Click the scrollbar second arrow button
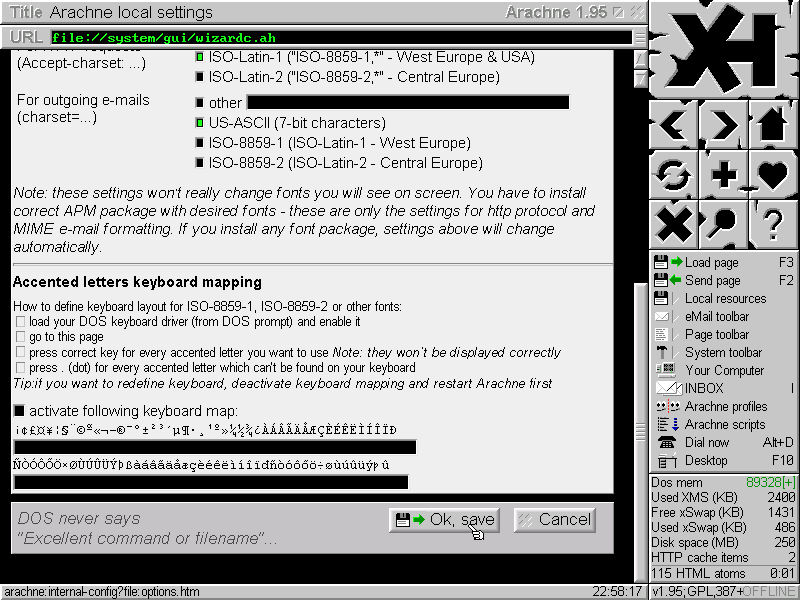The width and height of the screenshot is (800, 600). (x=640, y=77)
